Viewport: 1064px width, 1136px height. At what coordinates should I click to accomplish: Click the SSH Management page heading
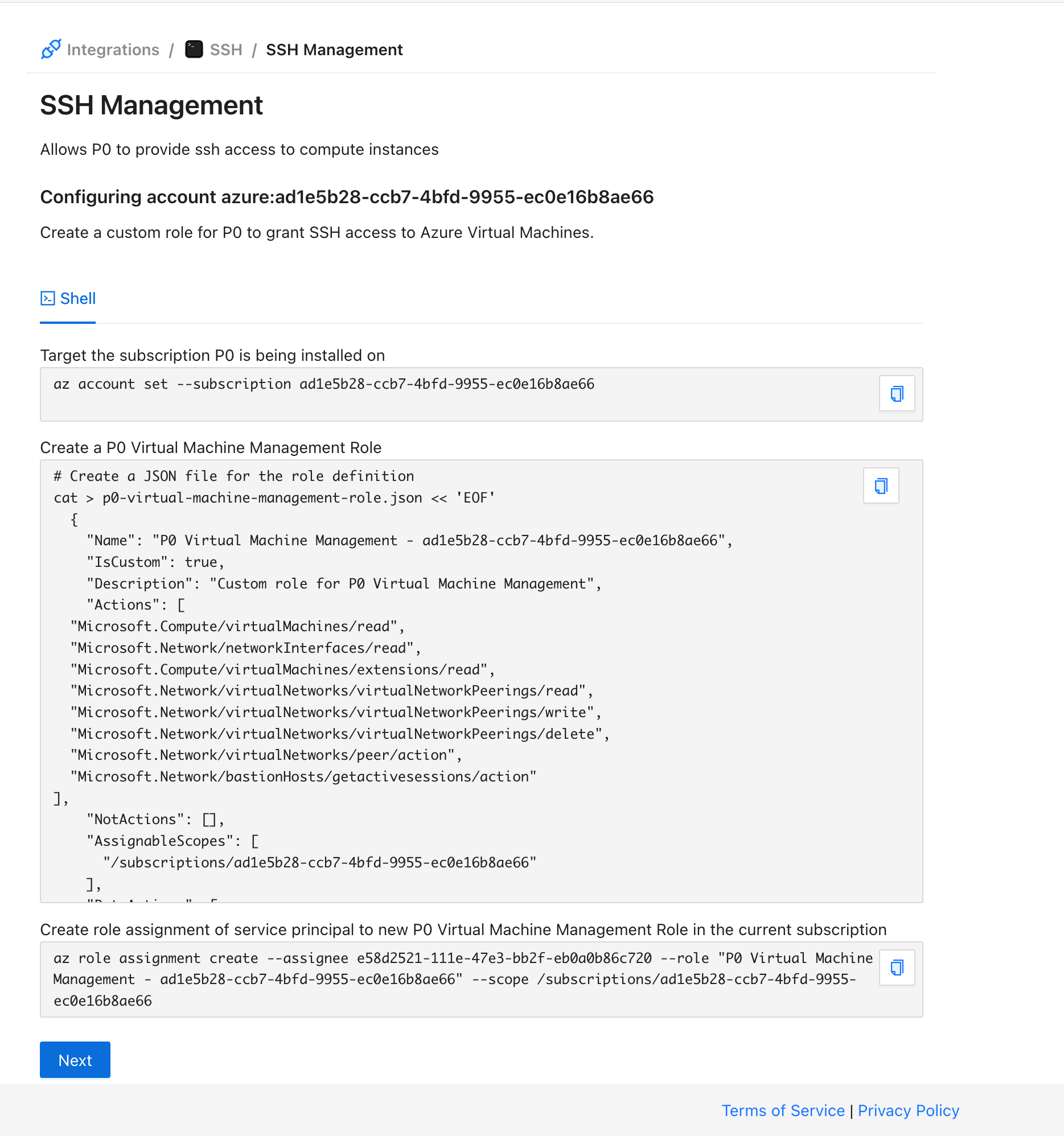[151, 106]
